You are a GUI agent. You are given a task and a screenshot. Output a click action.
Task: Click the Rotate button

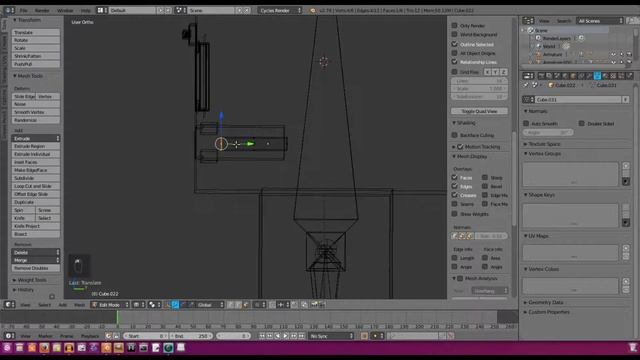pos(36,40)
